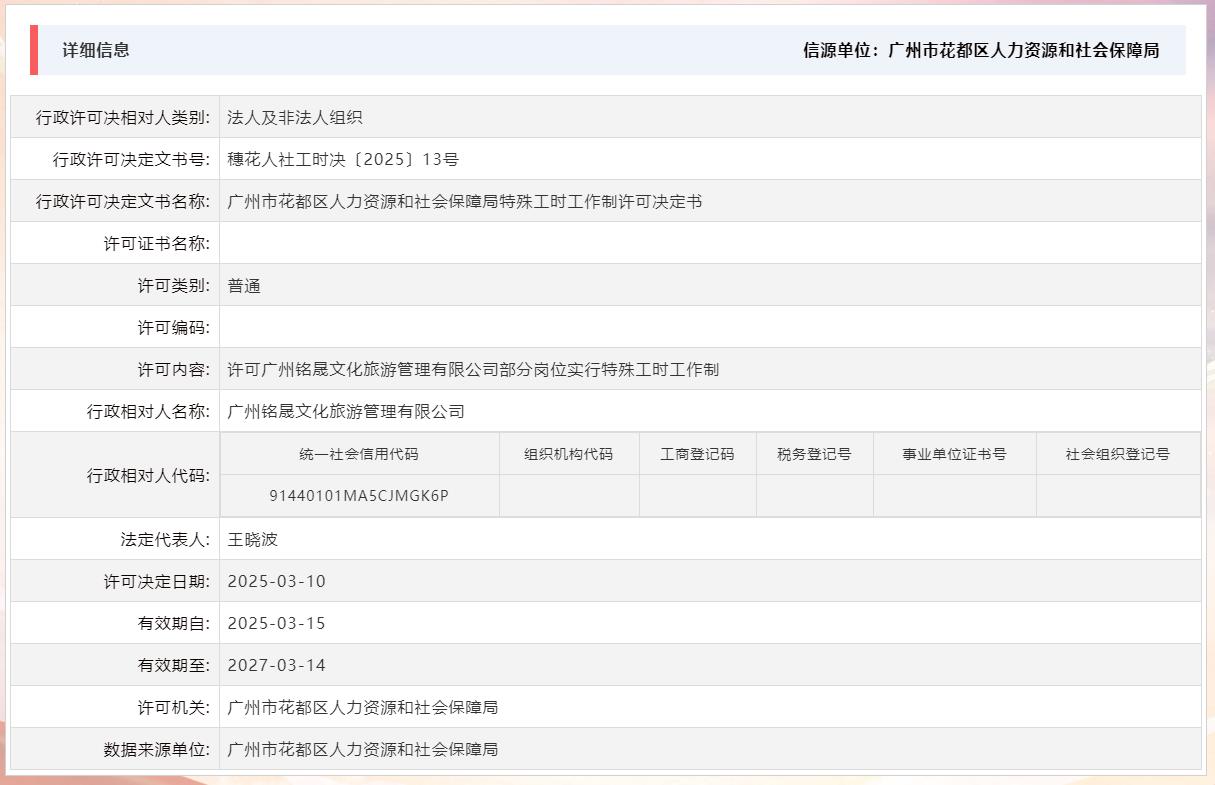Click the 统一社会信用代码 column header

click(x=360, y=453)
